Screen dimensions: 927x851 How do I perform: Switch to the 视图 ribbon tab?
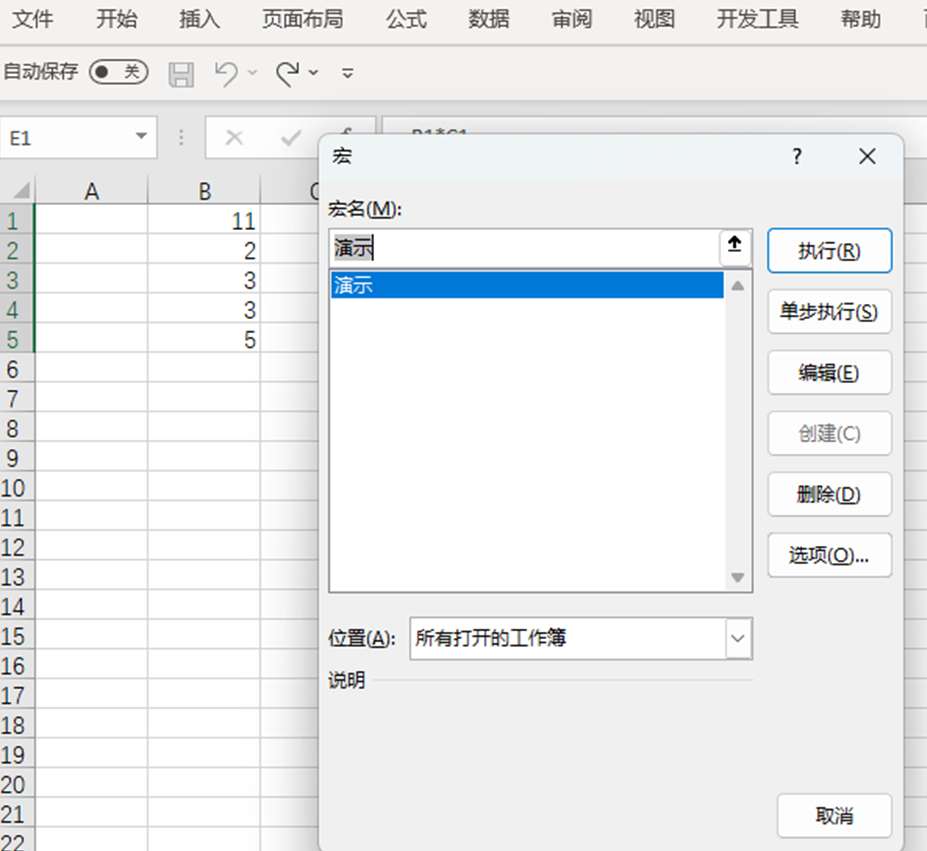[654, 19]
